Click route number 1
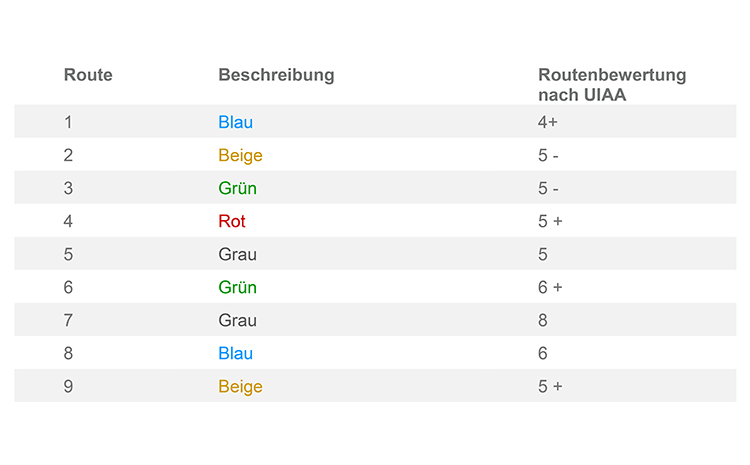Screen dimensions: 750x465 point(68,122)
